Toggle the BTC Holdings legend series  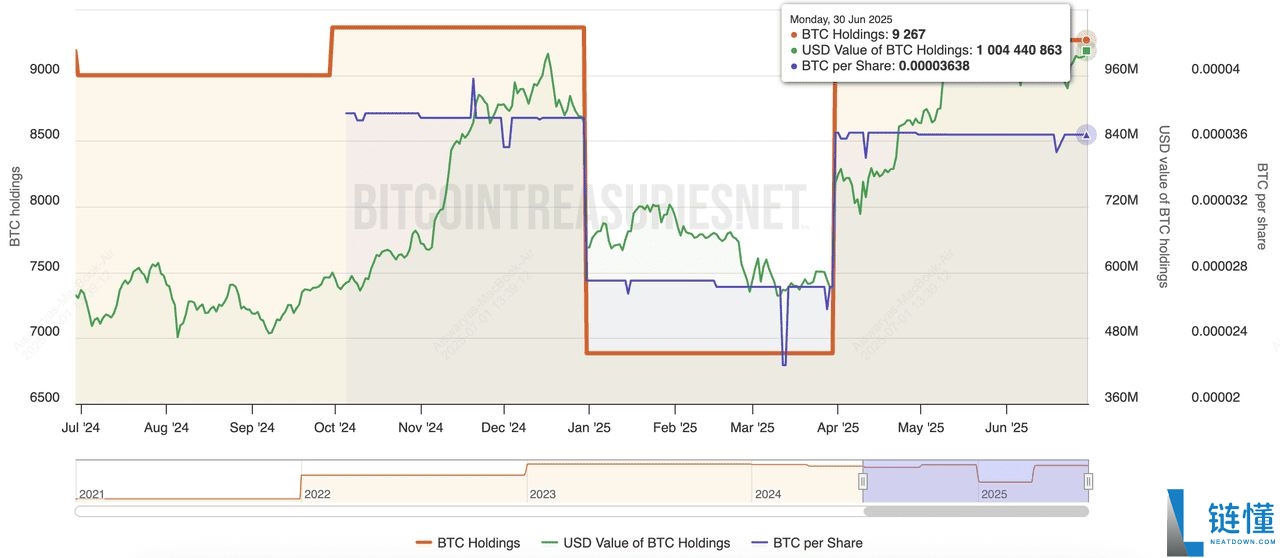pyautogui.click(x=468, y=543)
